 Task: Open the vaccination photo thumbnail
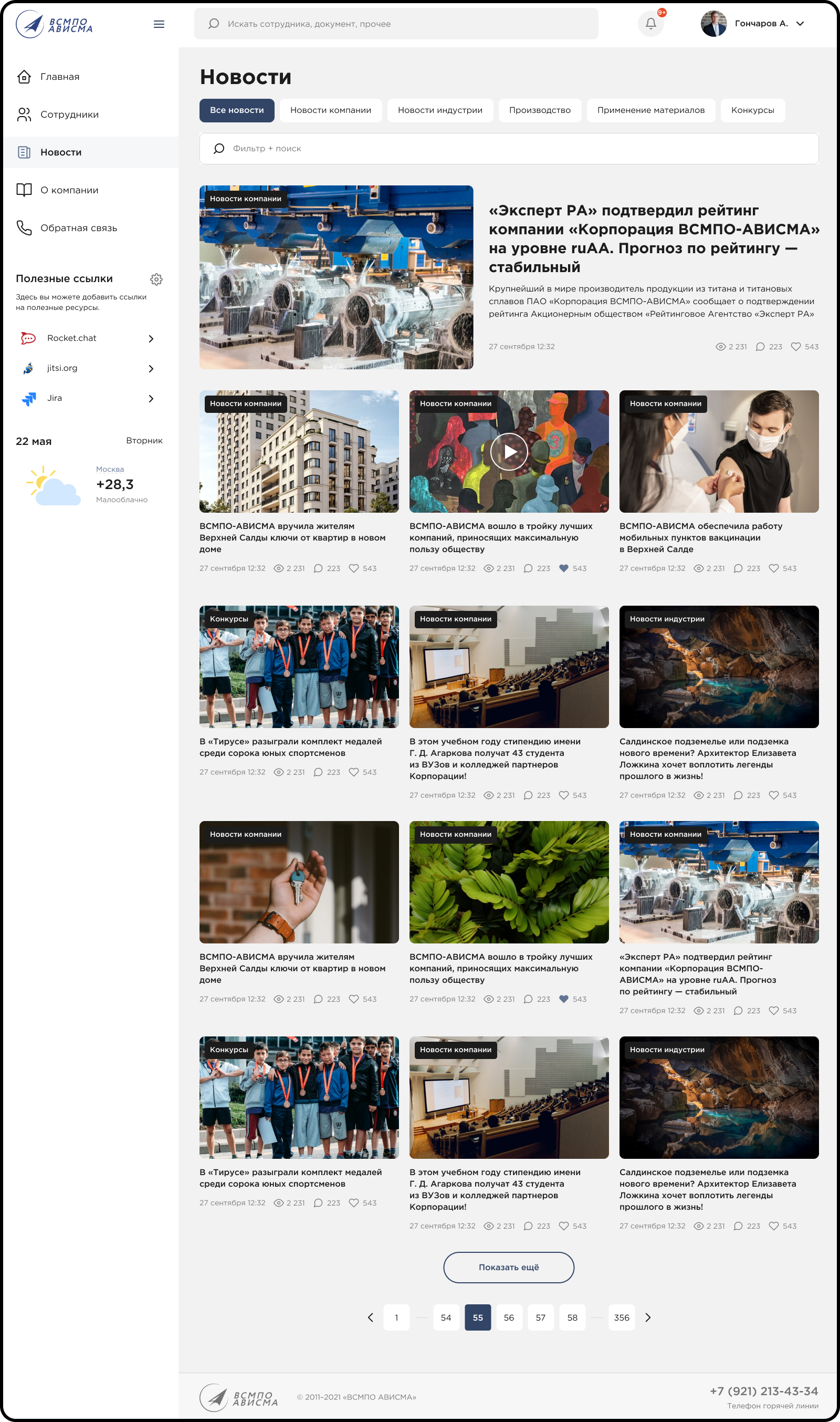(719, 452)
